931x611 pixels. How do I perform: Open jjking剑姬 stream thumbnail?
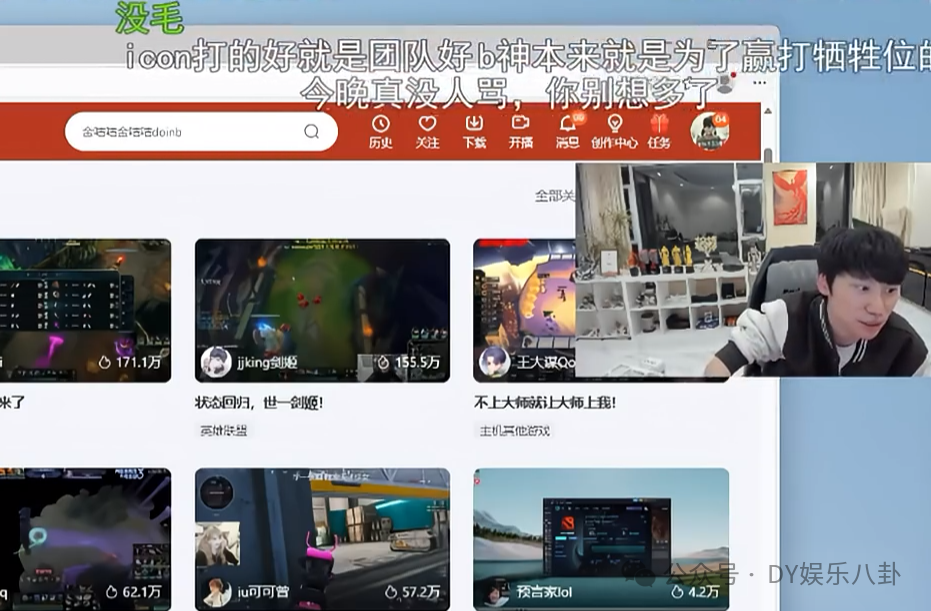tap(322, 311)
